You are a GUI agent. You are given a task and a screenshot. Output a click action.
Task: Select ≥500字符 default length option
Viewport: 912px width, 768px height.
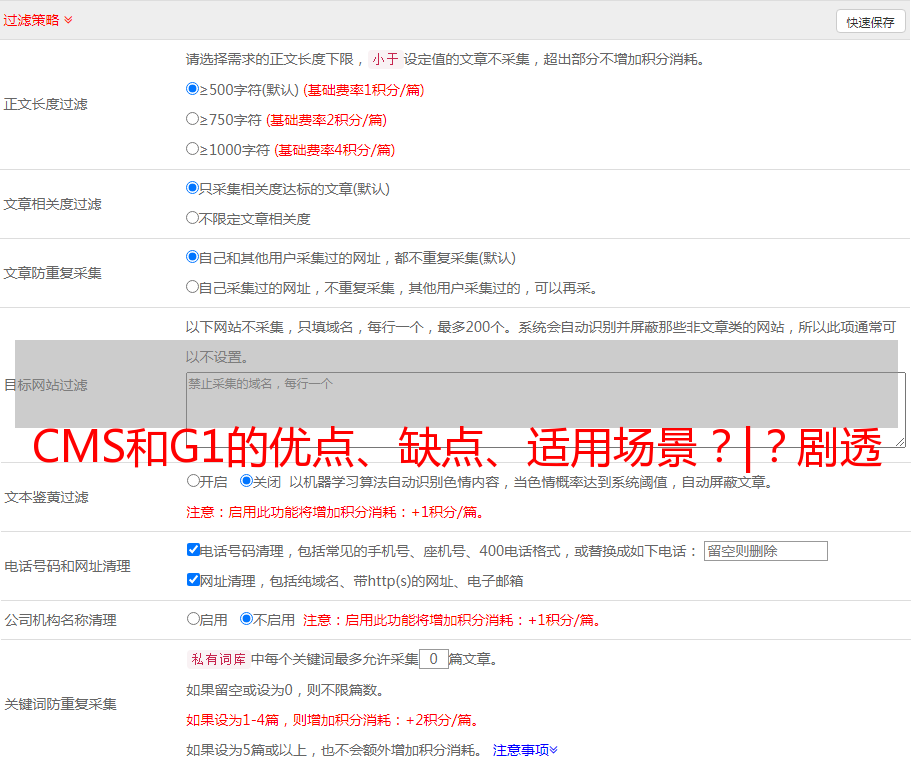click(x=193, y=89)
